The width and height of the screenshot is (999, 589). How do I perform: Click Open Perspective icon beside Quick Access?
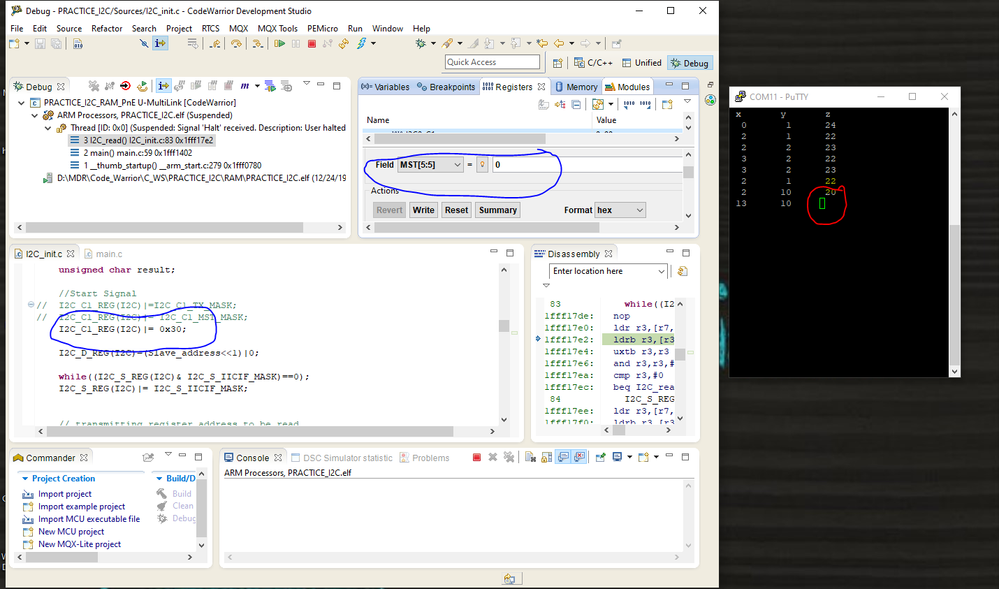coord(557,62)
